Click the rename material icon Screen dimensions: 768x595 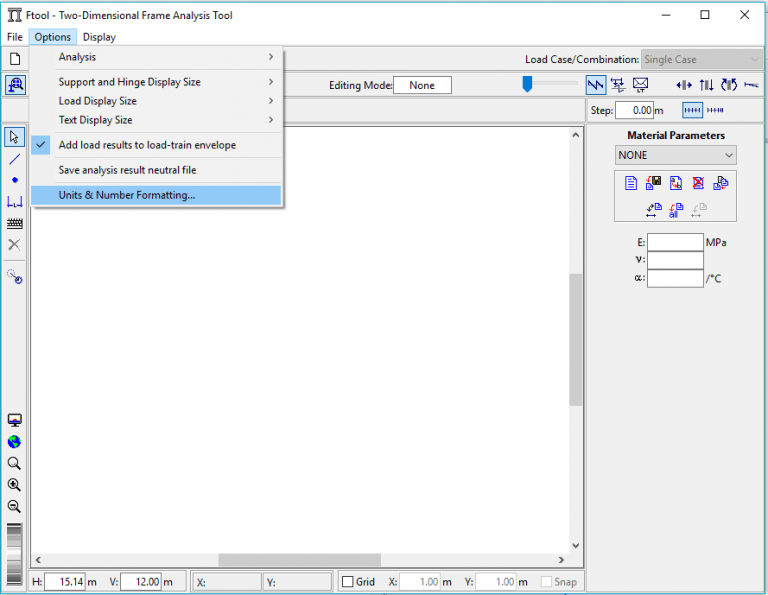pos(676,183)
